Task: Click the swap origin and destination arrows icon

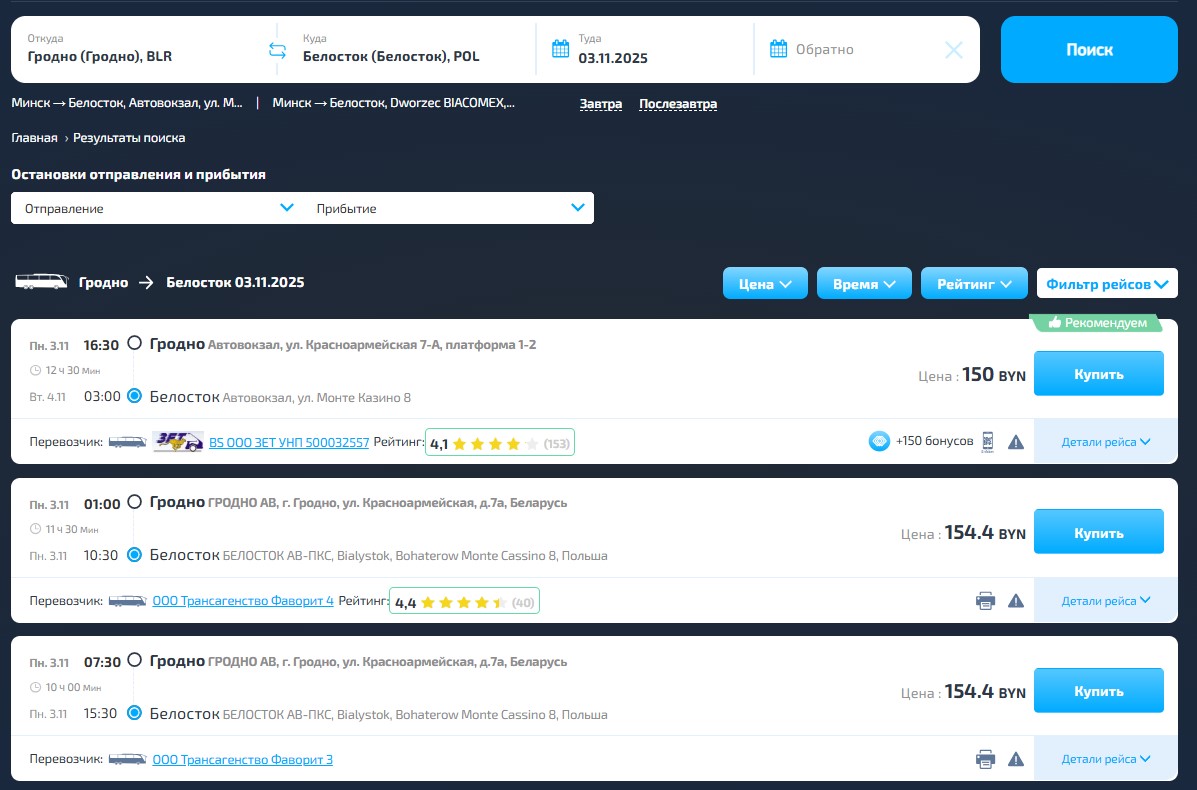Action: coord(278,50)
